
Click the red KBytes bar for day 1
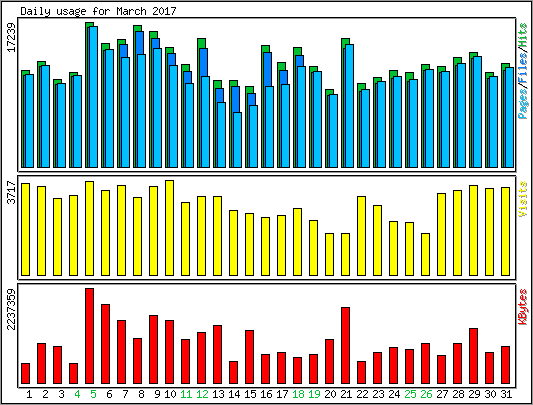(x=25, y=373)
